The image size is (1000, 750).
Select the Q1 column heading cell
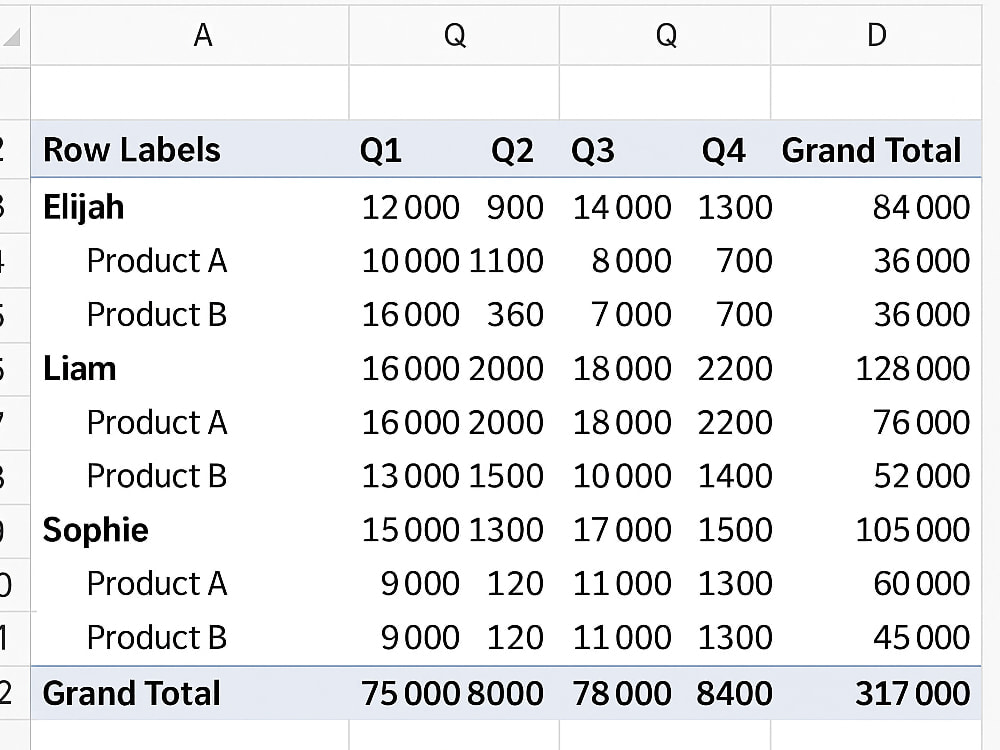pyautogui.click(x=381, y=151)
